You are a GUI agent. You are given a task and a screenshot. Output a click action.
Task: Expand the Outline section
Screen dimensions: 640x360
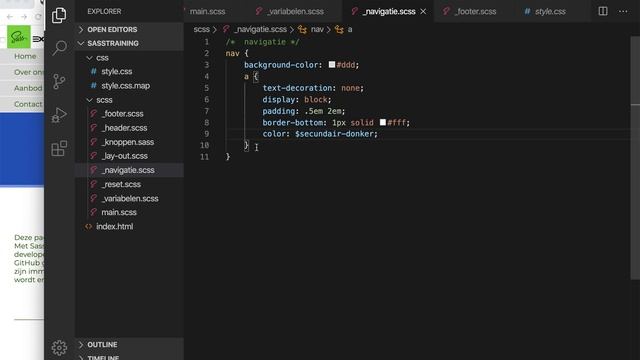pos(129,344)
